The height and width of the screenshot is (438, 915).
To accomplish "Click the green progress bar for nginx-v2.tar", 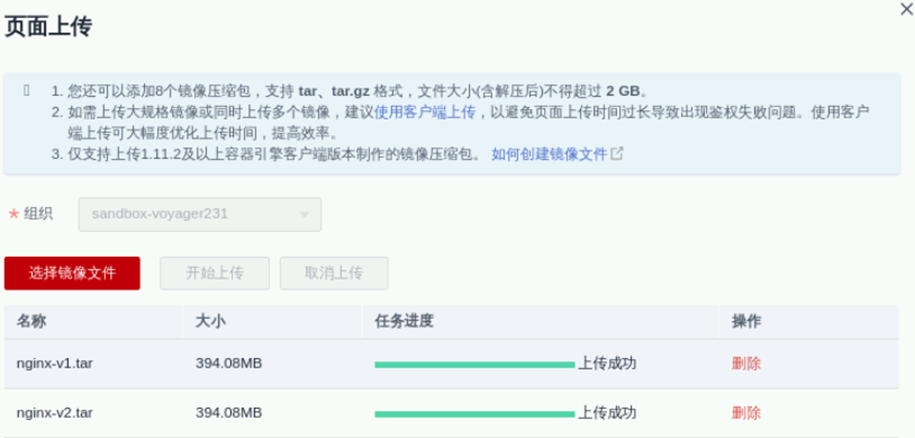I will [x=474, y=413].
